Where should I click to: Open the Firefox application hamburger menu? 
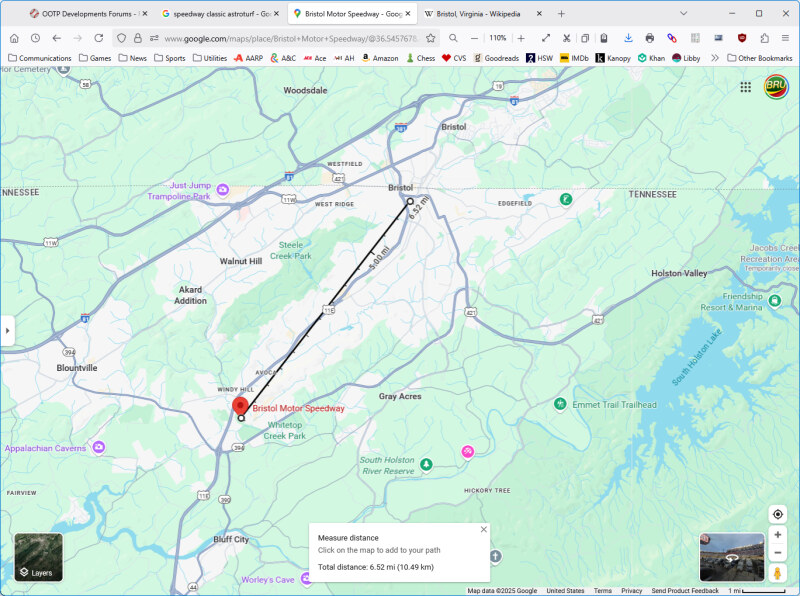(785, 38)
